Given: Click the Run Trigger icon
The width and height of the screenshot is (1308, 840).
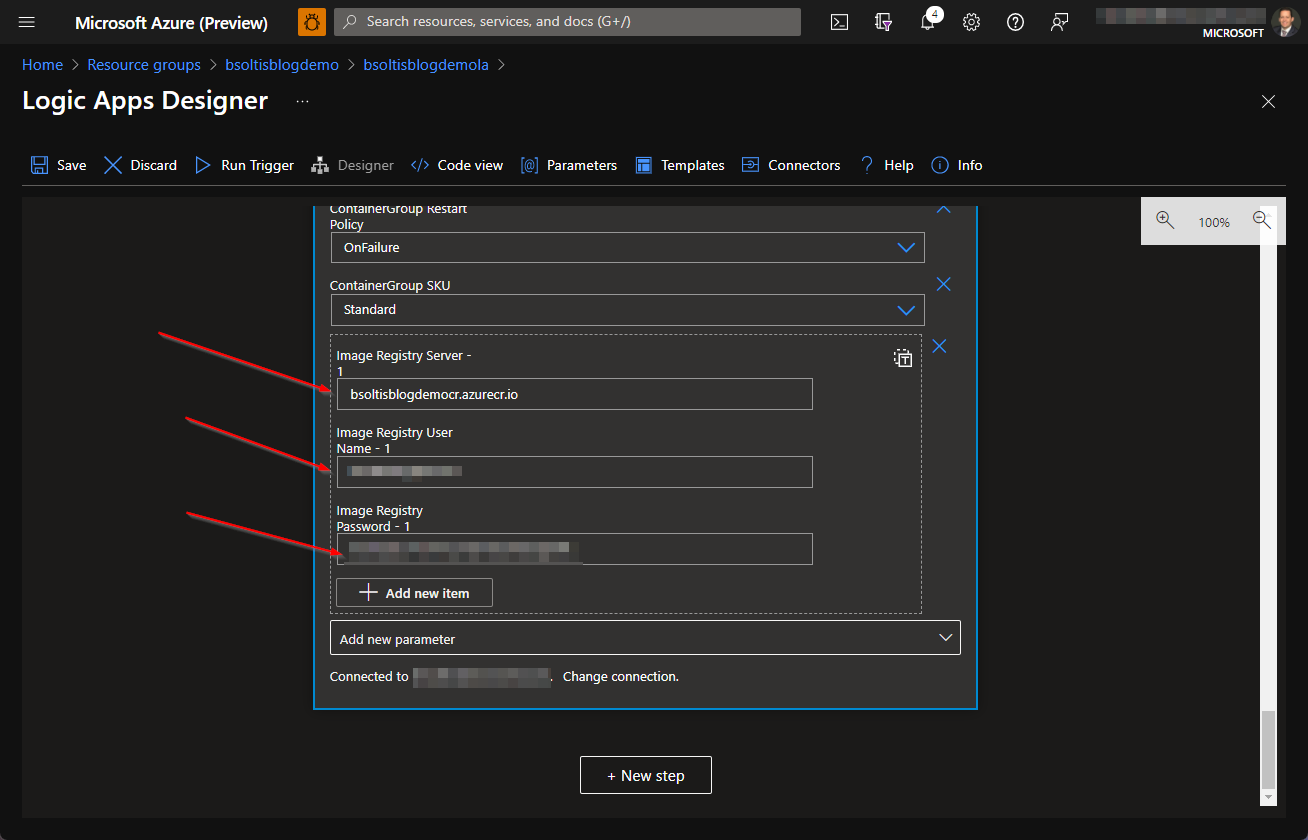Looking at the screenshot, I should (x=202, y=165).
